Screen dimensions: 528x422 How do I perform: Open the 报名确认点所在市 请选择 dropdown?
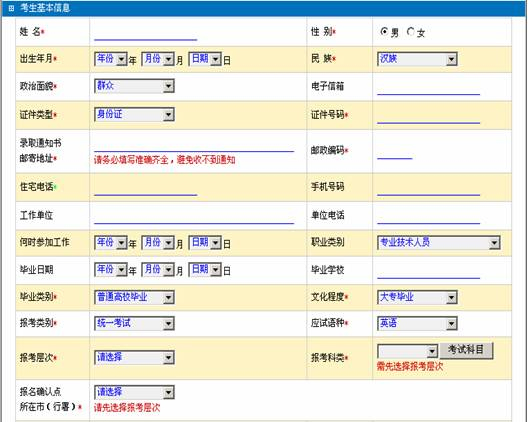click(x=134, y=392)
